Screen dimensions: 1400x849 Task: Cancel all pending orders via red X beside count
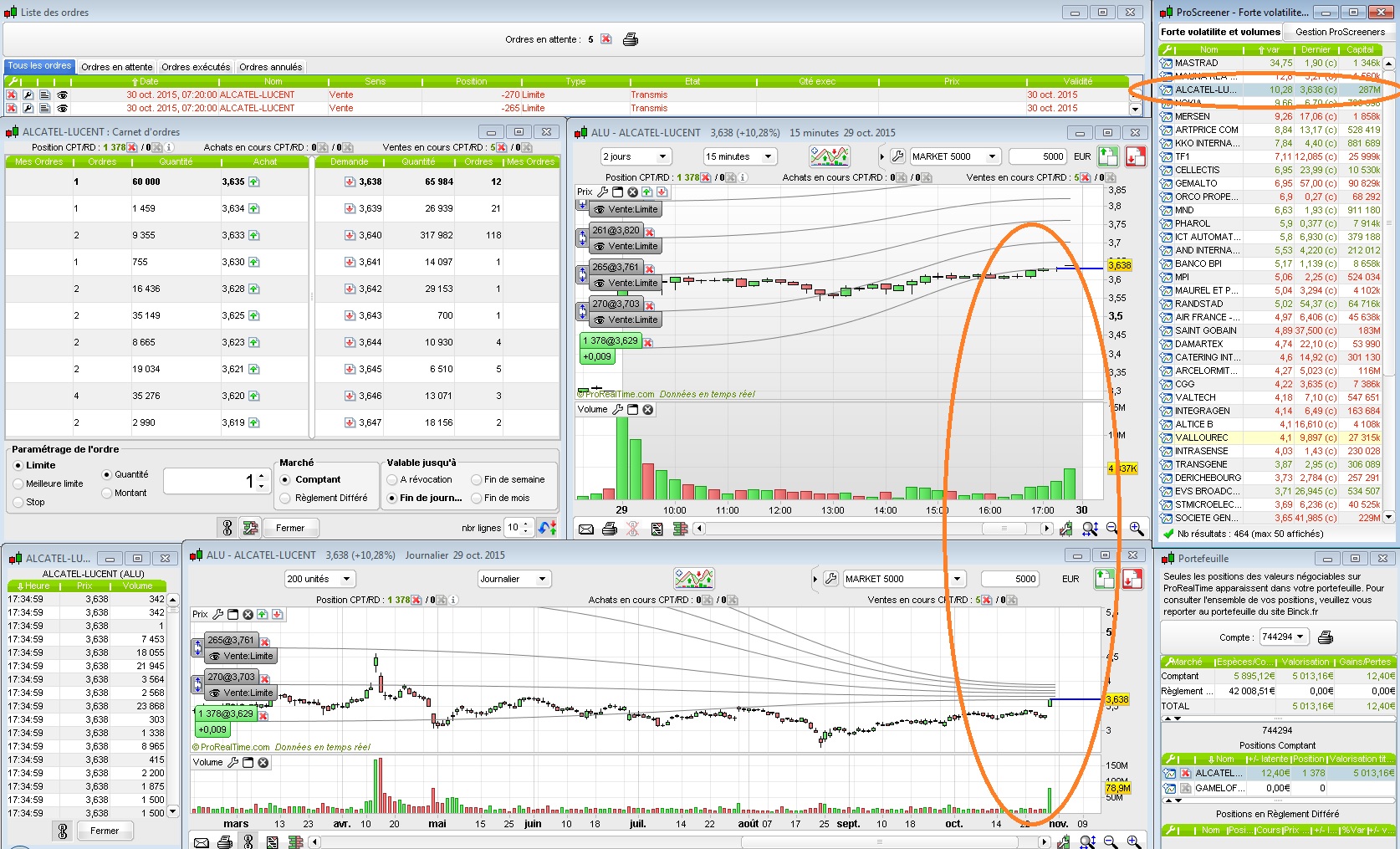tap(606, 39)
